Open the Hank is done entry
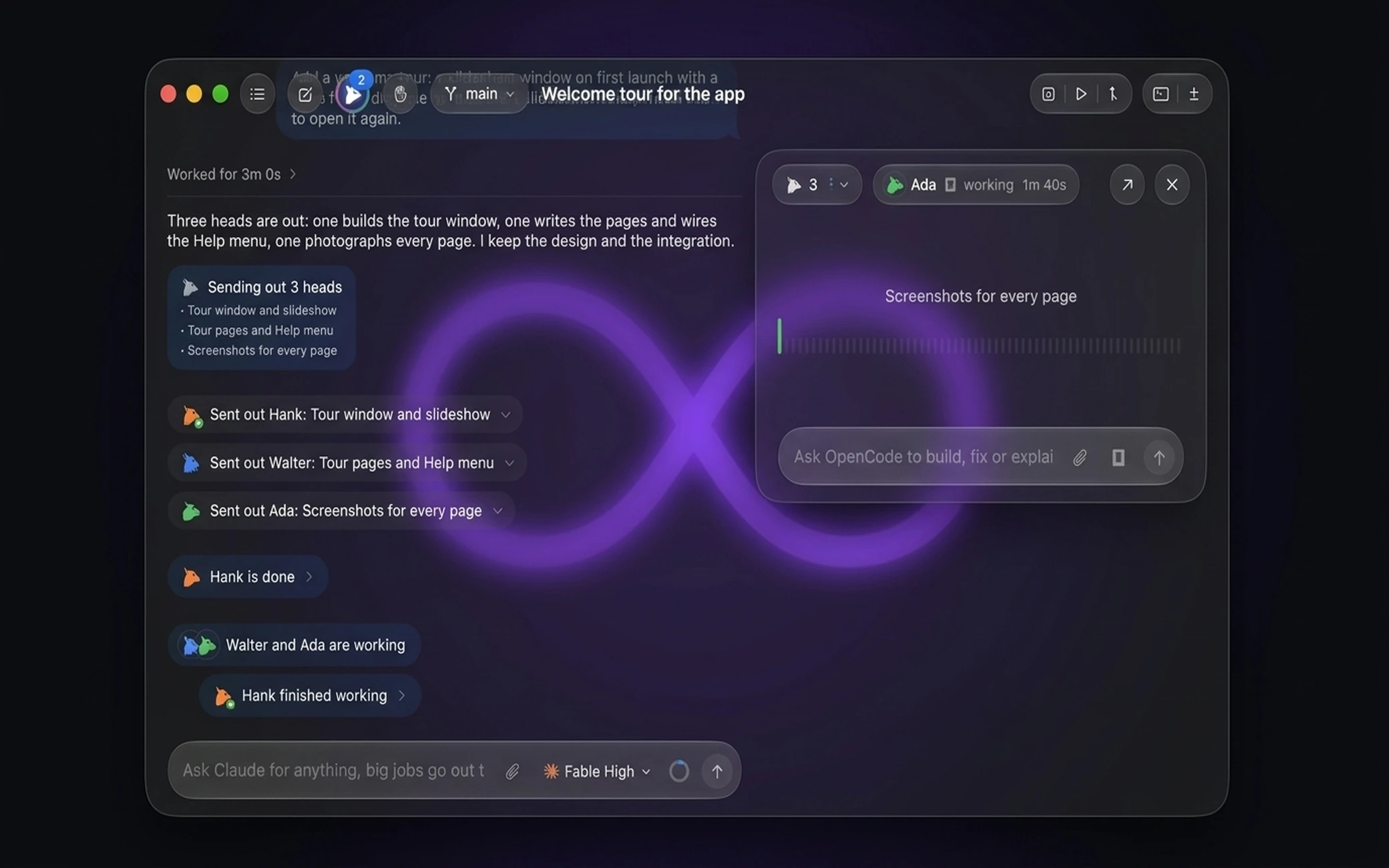This screenshot has width=1389, height=868. [248, 576]
